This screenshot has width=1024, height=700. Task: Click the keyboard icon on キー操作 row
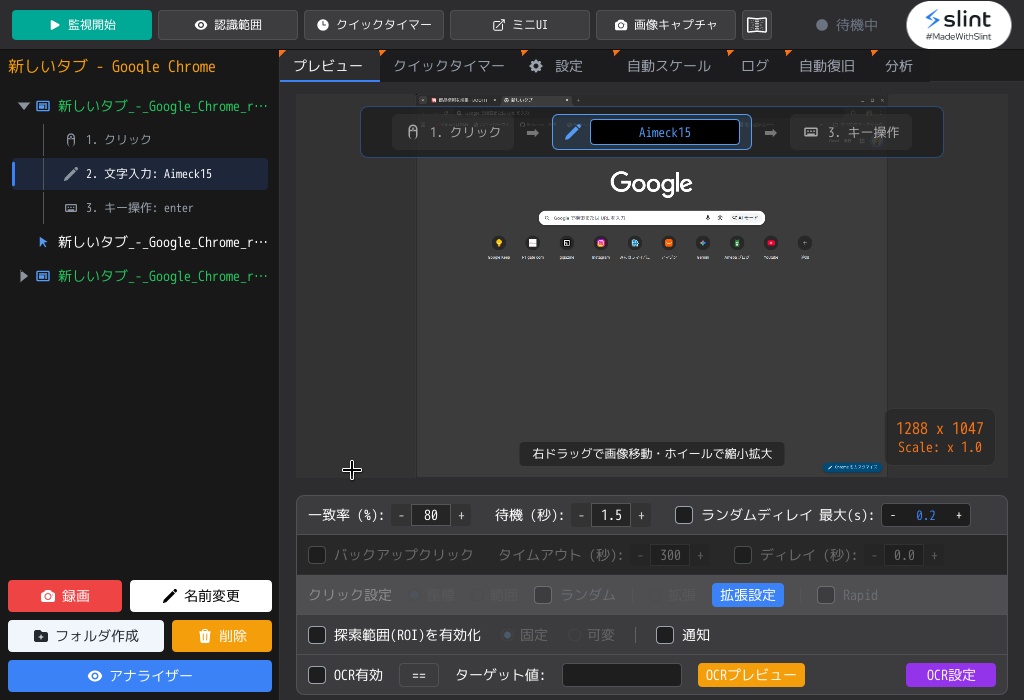pyautogui.click(x=71, y=208)
